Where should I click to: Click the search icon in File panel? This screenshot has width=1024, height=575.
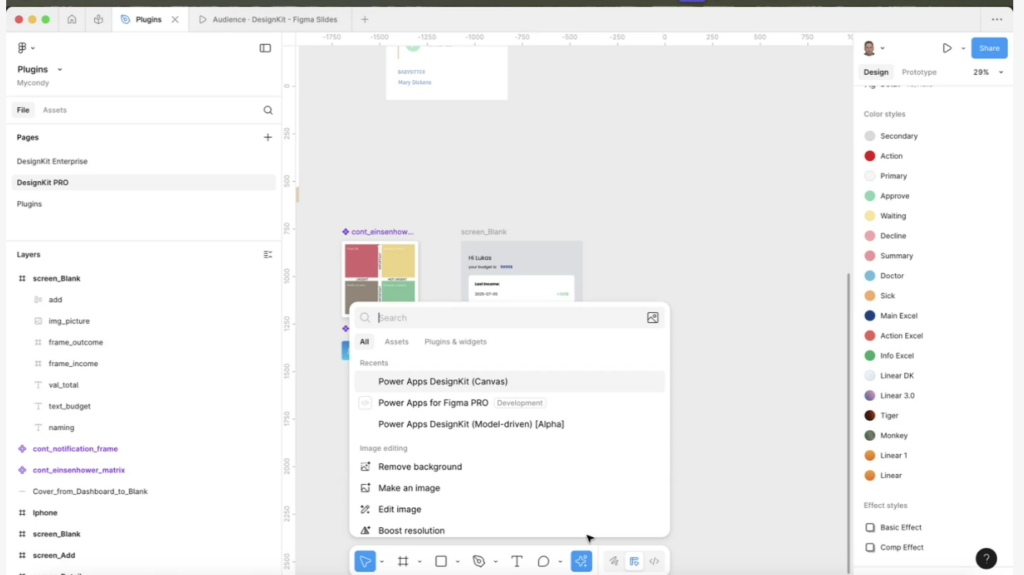[x=268, y=110]
